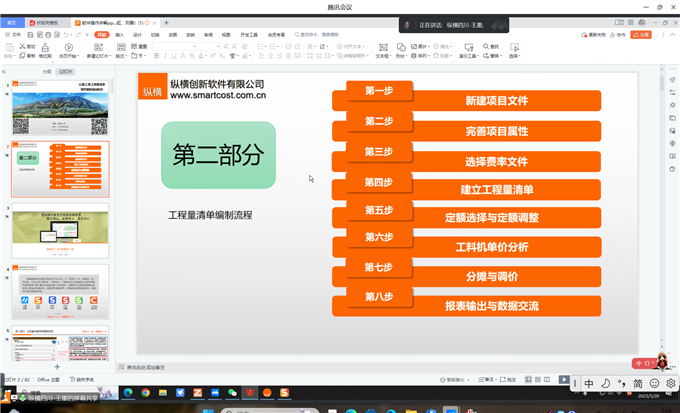Viewport: 680px width, 413px height.
Task: Collapse the ribbon with the chevron
Action: point(673,35)
